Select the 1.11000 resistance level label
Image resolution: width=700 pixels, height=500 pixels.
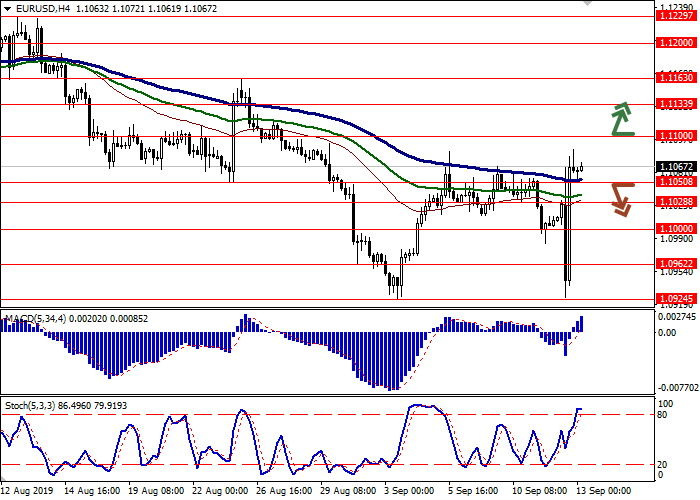tap(673, 135)
